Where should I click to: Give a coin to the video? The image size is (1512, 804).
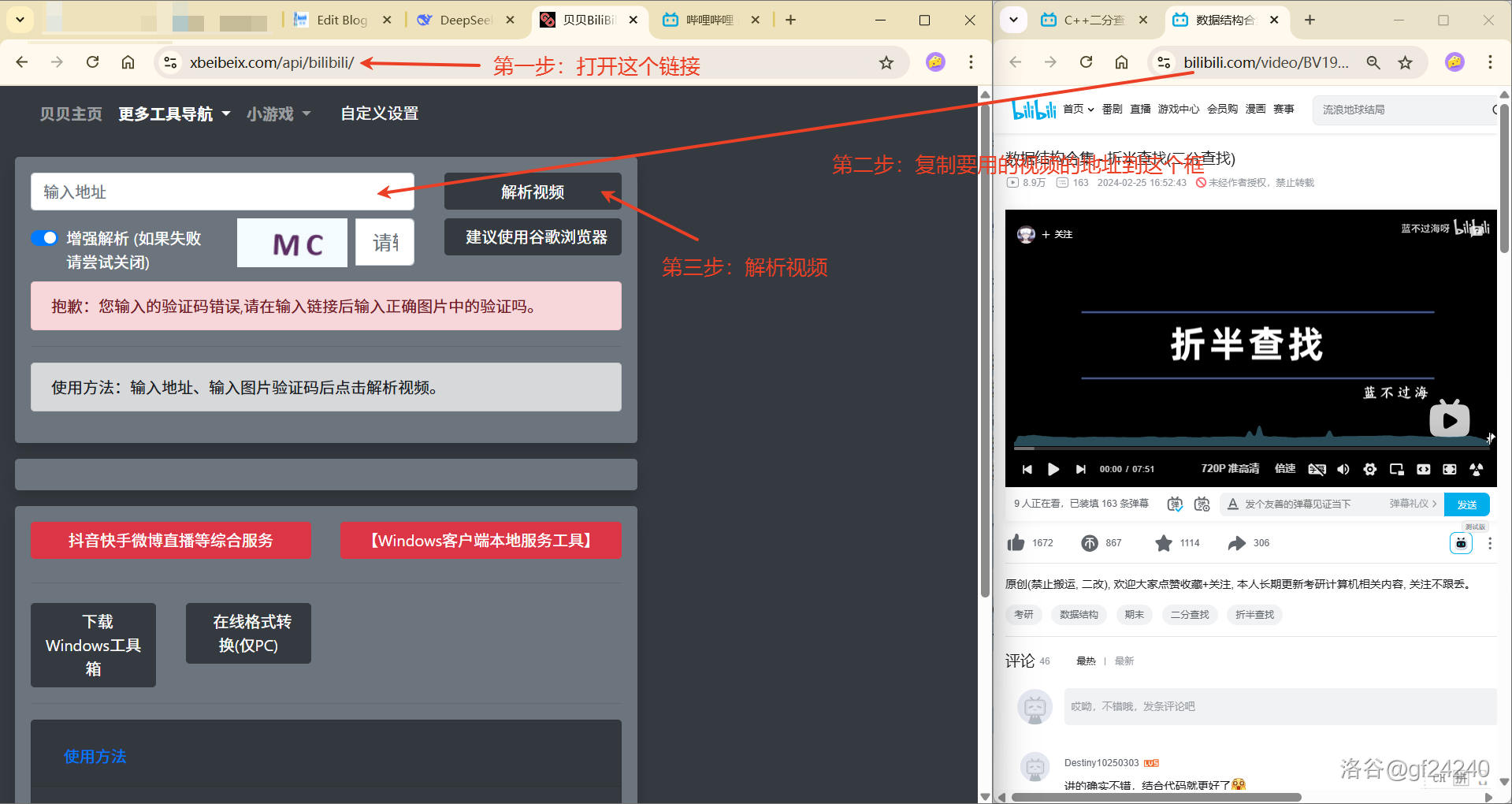click(x=1090, y=542)
